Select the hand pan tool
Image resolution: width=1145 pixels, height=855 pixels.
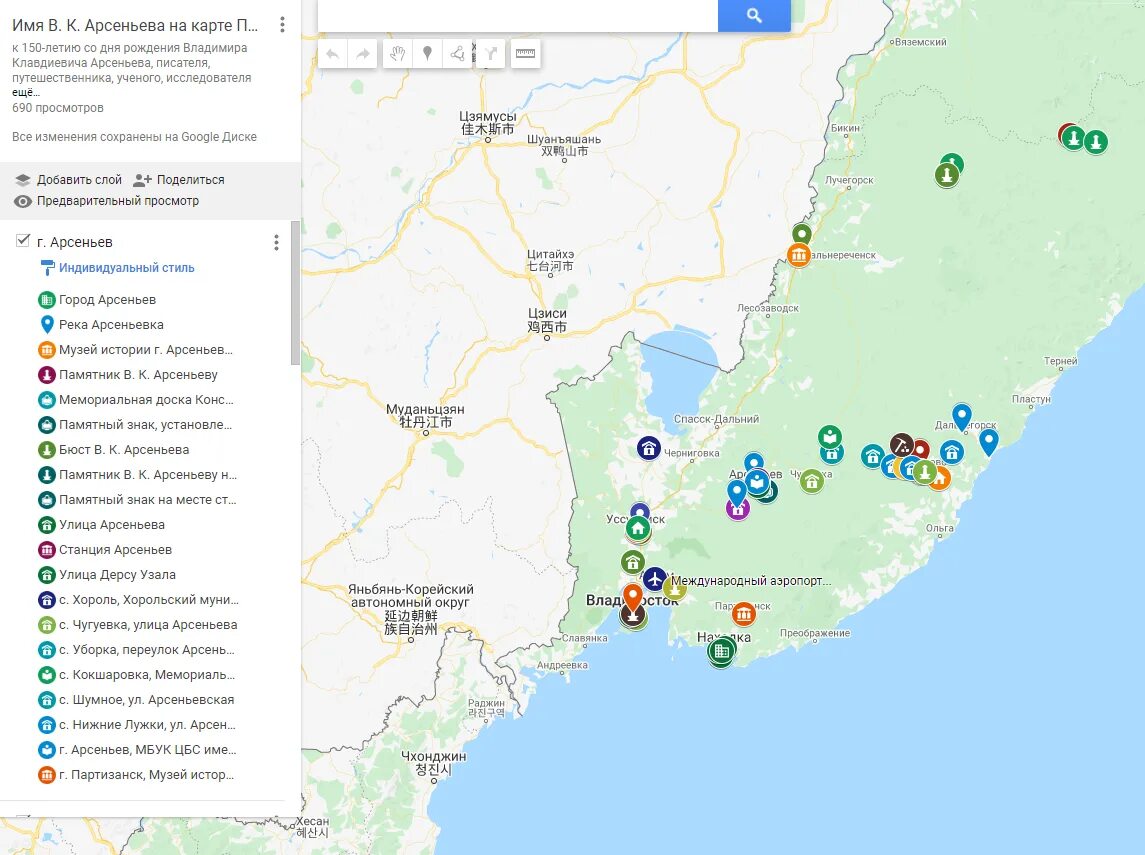[x=397, y=54]
